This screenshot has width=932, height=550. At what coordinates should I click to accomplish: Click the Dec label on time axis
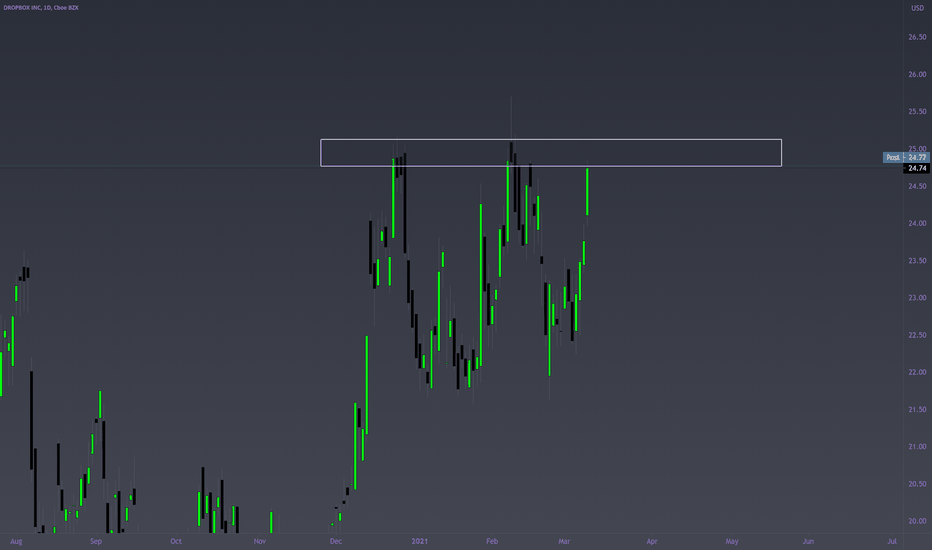pyautogui.click(x=336, y=541)
